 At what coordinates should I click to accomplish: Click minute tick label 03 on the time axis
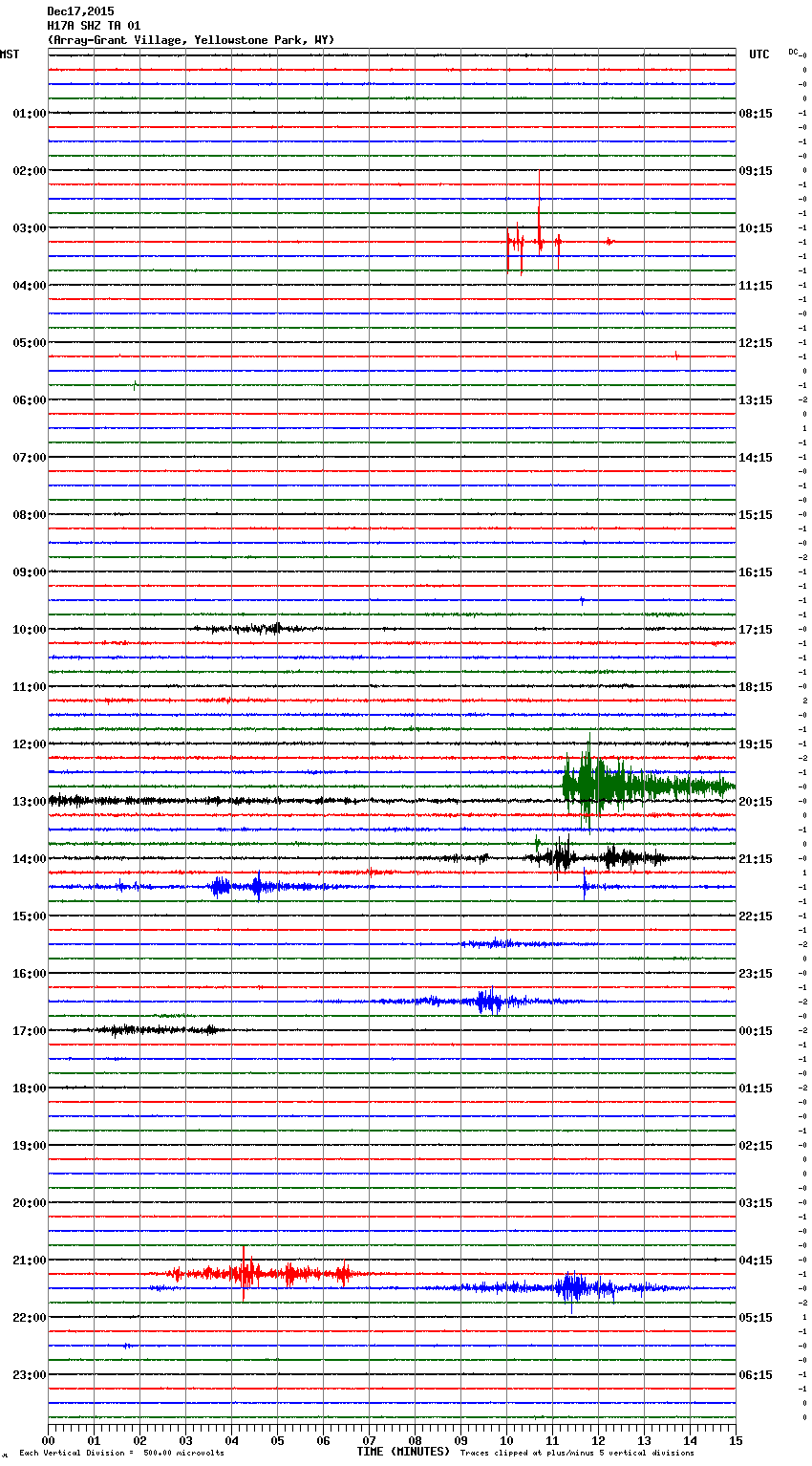[x=185, y=1440]
